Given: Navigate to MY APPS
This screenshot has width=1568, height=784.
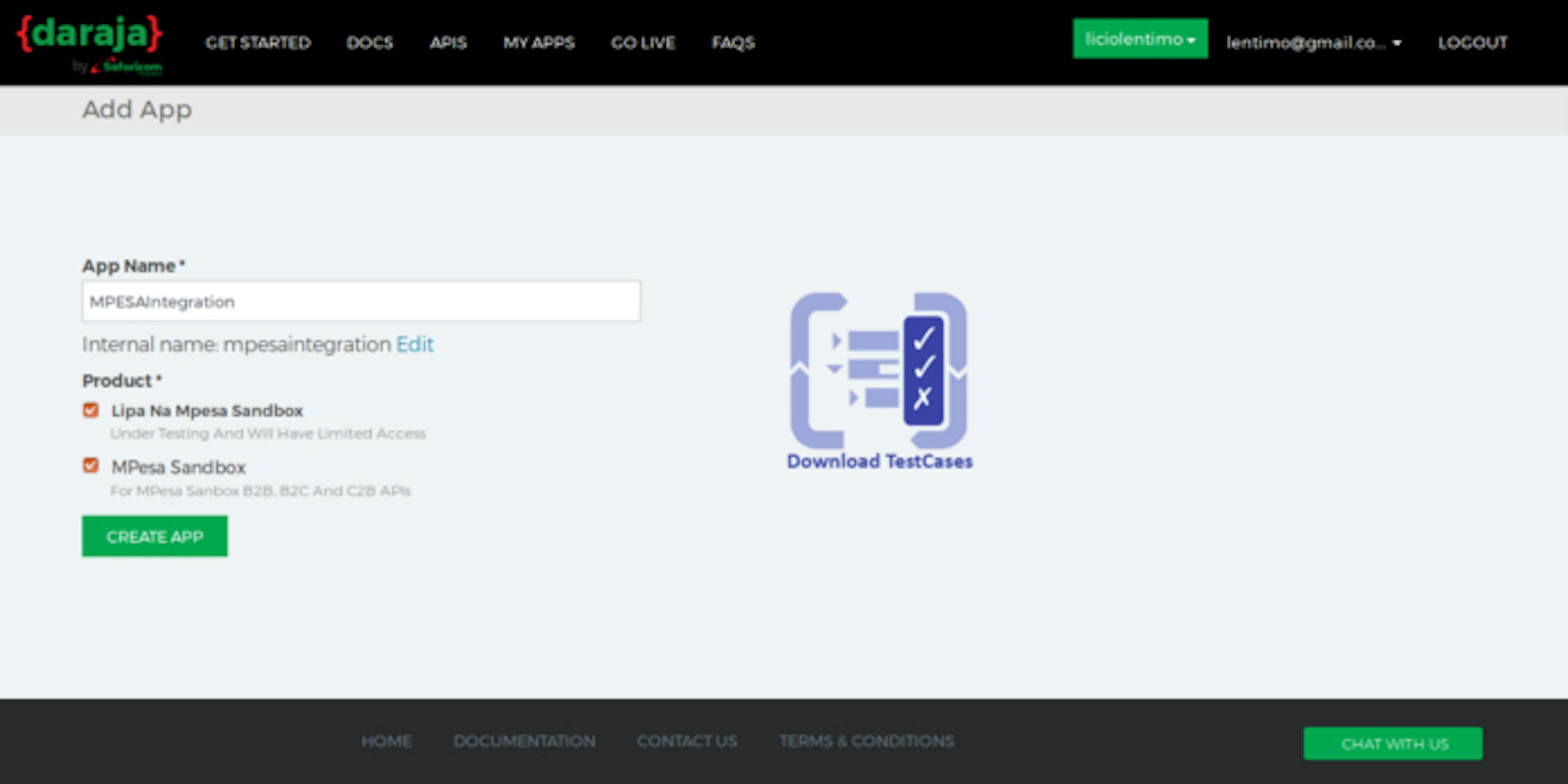Looking at the screenshot, I should pos(539,42).
